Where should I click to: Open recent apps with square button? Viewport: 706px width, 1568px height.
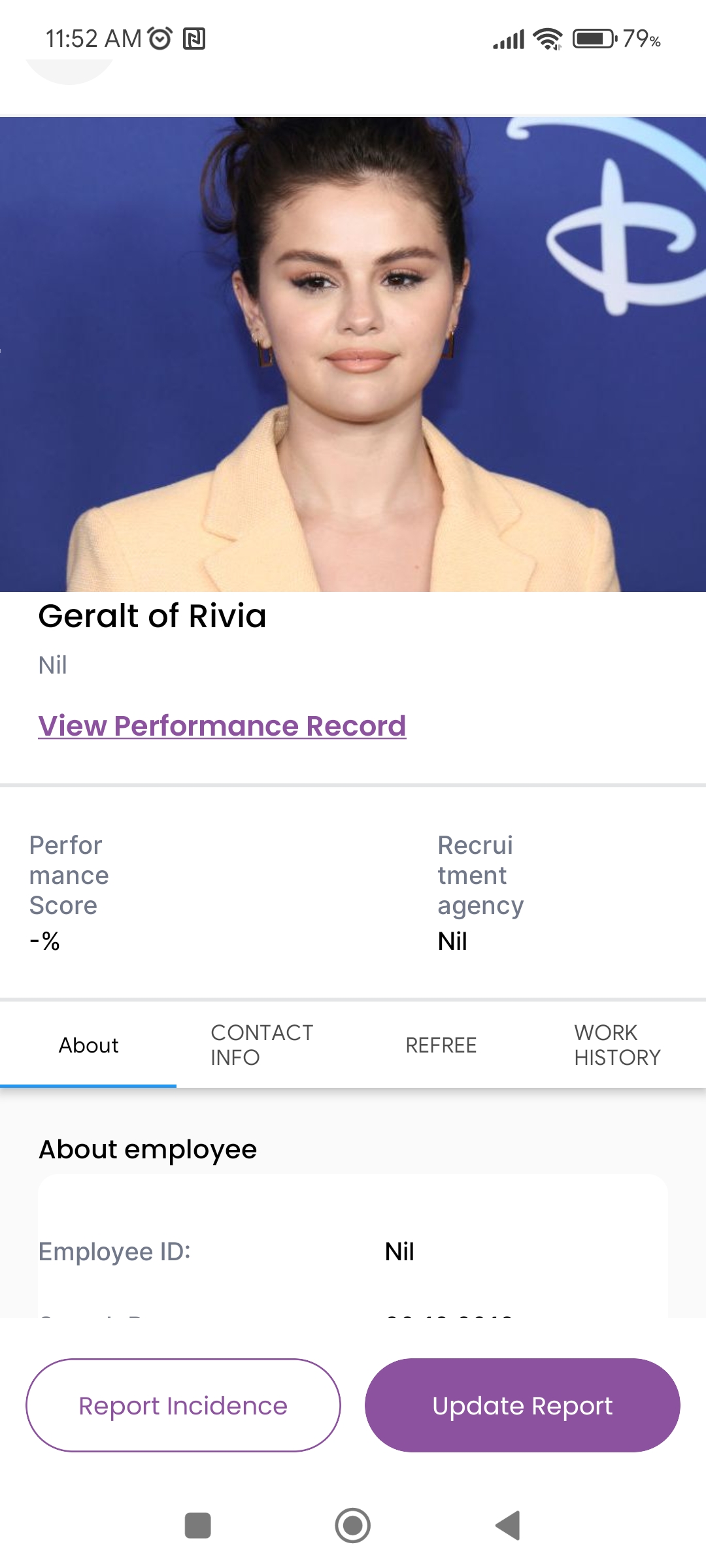(197, 1526)
